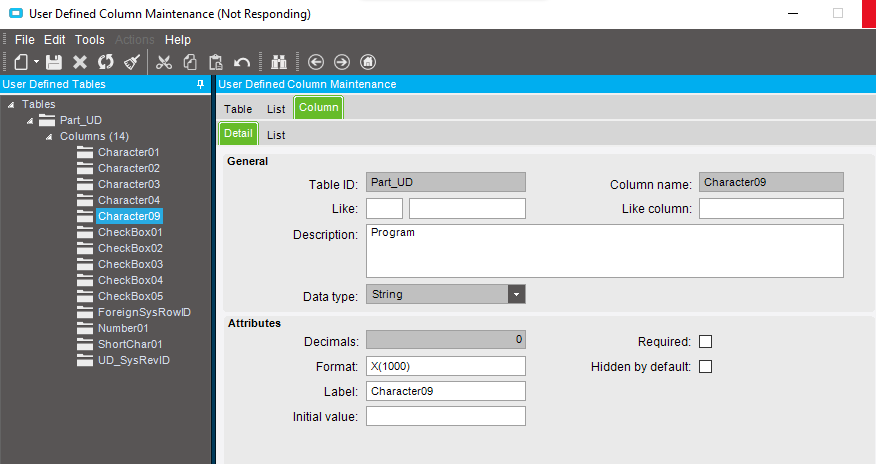Switch to the Table tab

[238, 108]
